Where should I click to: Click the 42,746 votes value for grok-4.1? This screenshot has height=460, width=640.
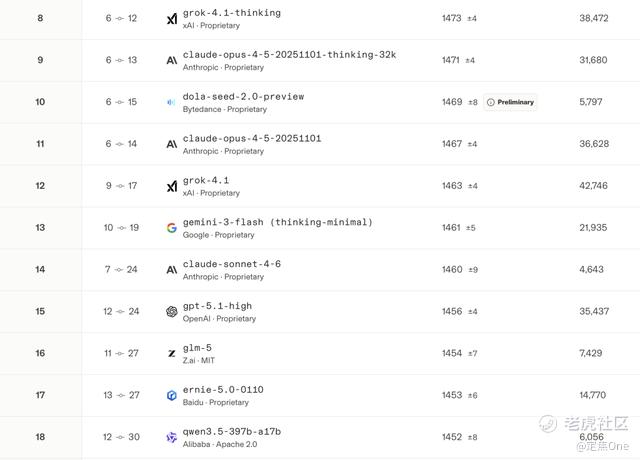pyautogui.click(x=593, y=186)
